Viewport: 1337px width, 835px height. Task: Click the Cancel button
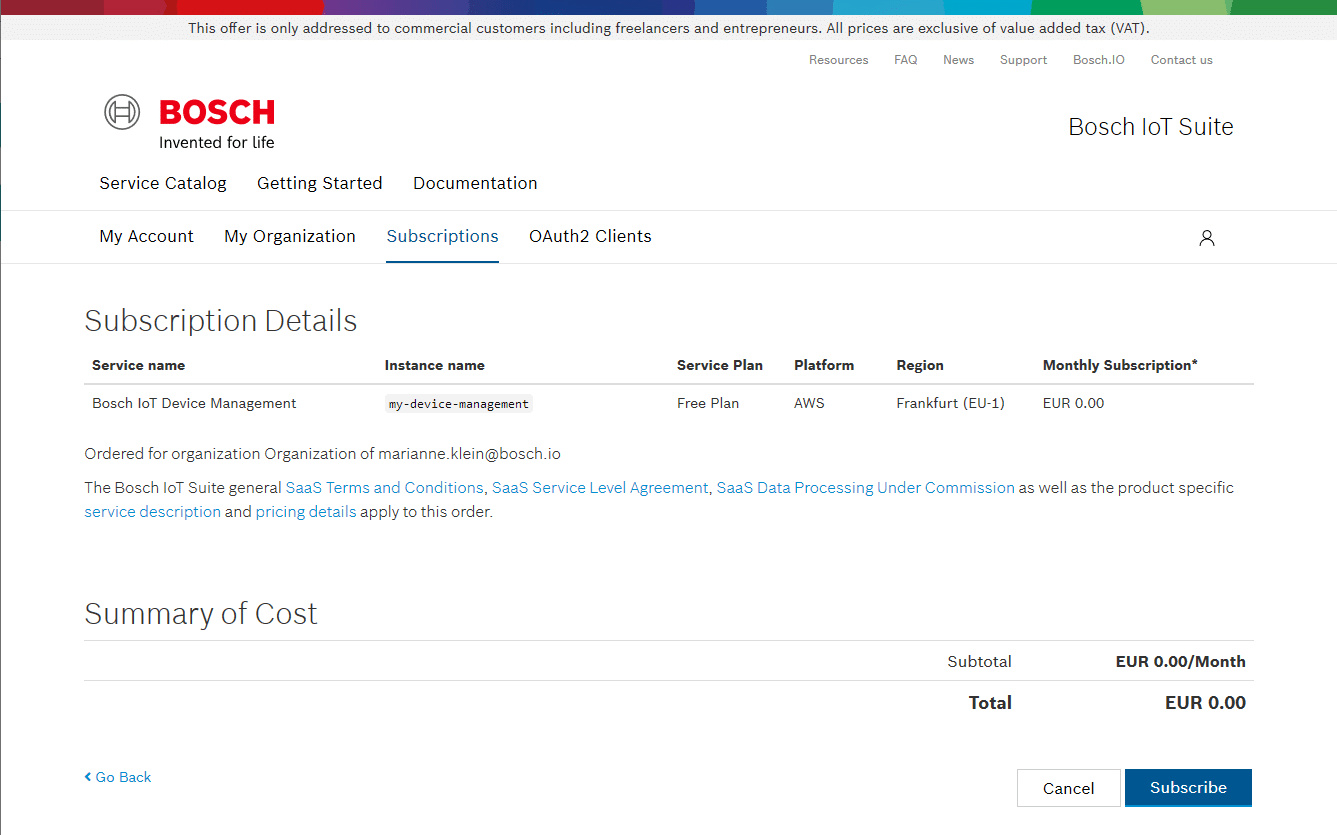pos(1068,788)
